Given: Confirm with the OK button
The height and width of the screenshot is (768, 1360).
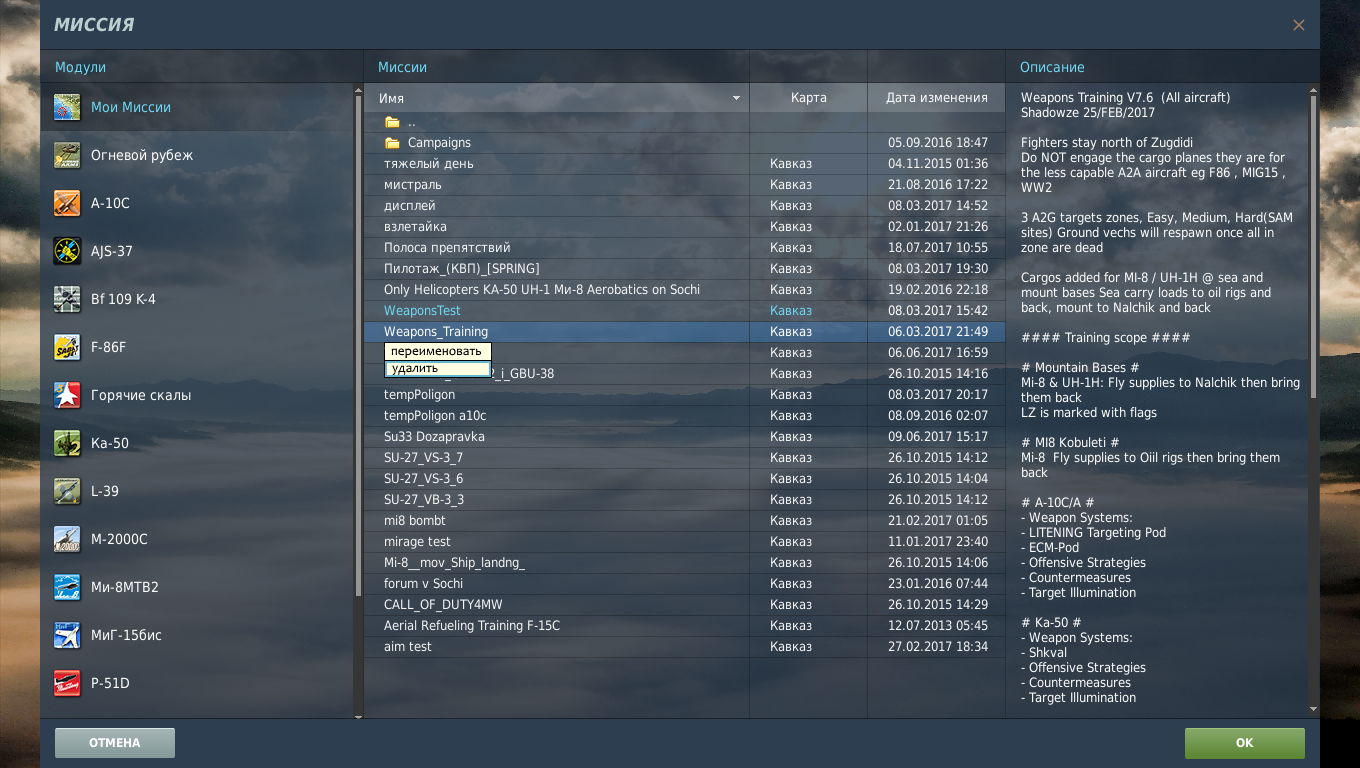Looking at the screenshot, I should coord(1245,743).
